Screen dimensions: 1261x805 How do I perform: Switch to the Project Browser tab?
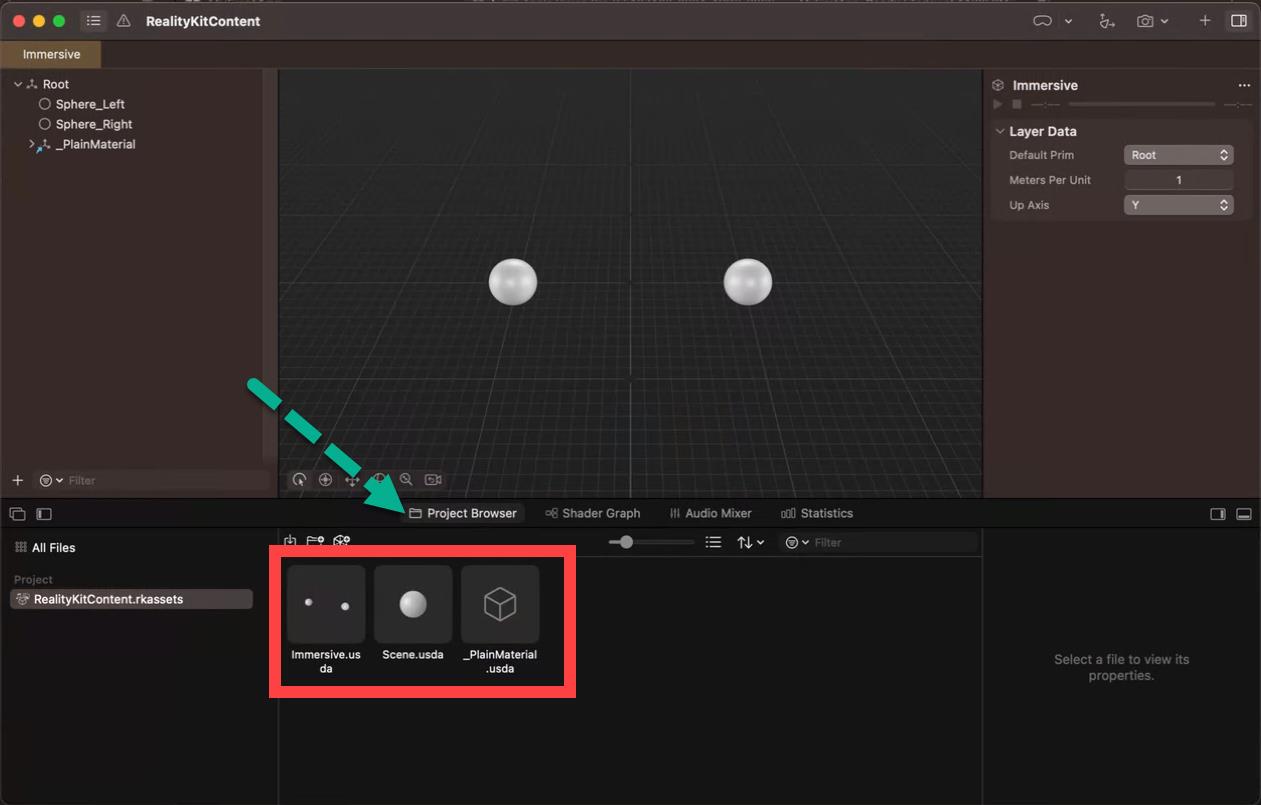[463, 513]
